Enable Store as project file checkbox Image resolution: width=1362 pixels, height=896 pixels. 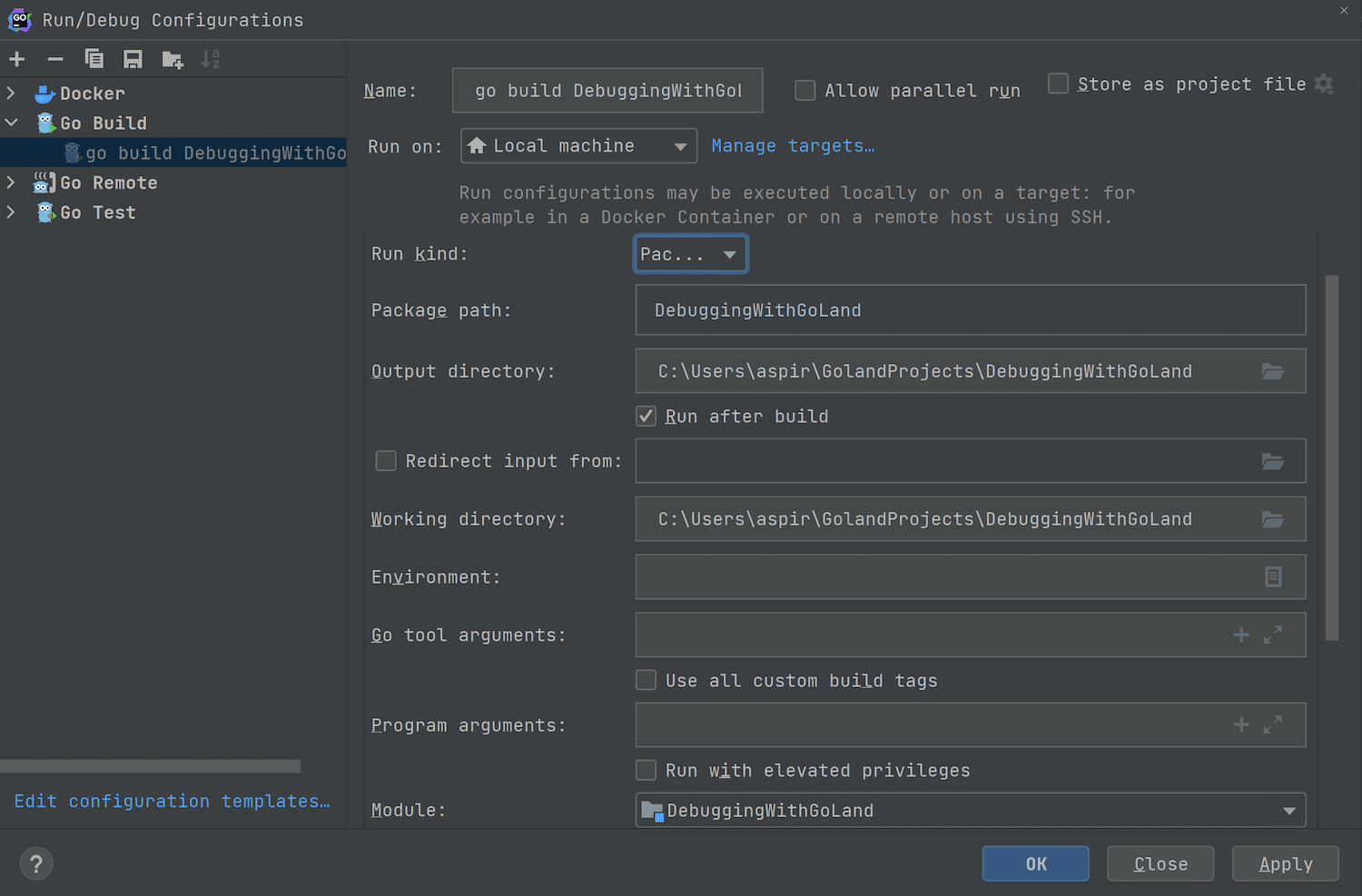click(x=1058, y=84)
